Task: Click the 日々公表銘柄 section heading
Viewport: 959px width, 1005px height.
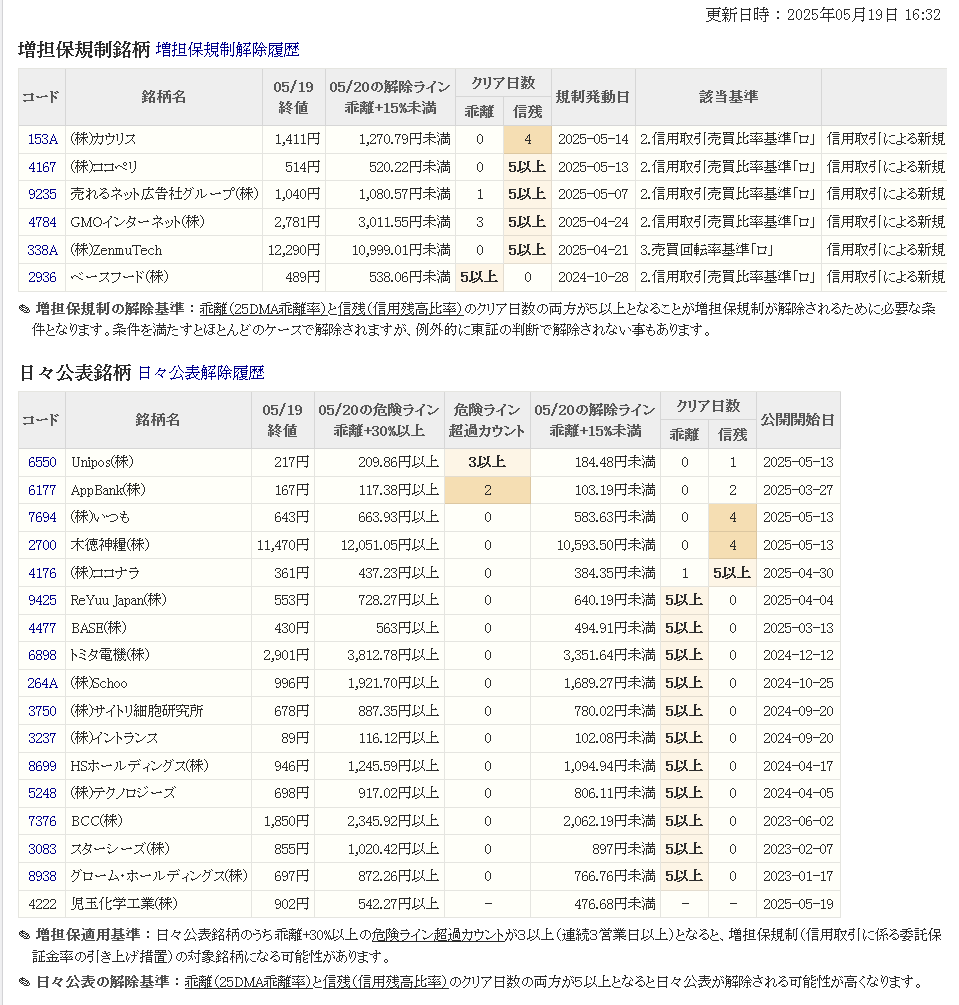Action: [75, 372]
